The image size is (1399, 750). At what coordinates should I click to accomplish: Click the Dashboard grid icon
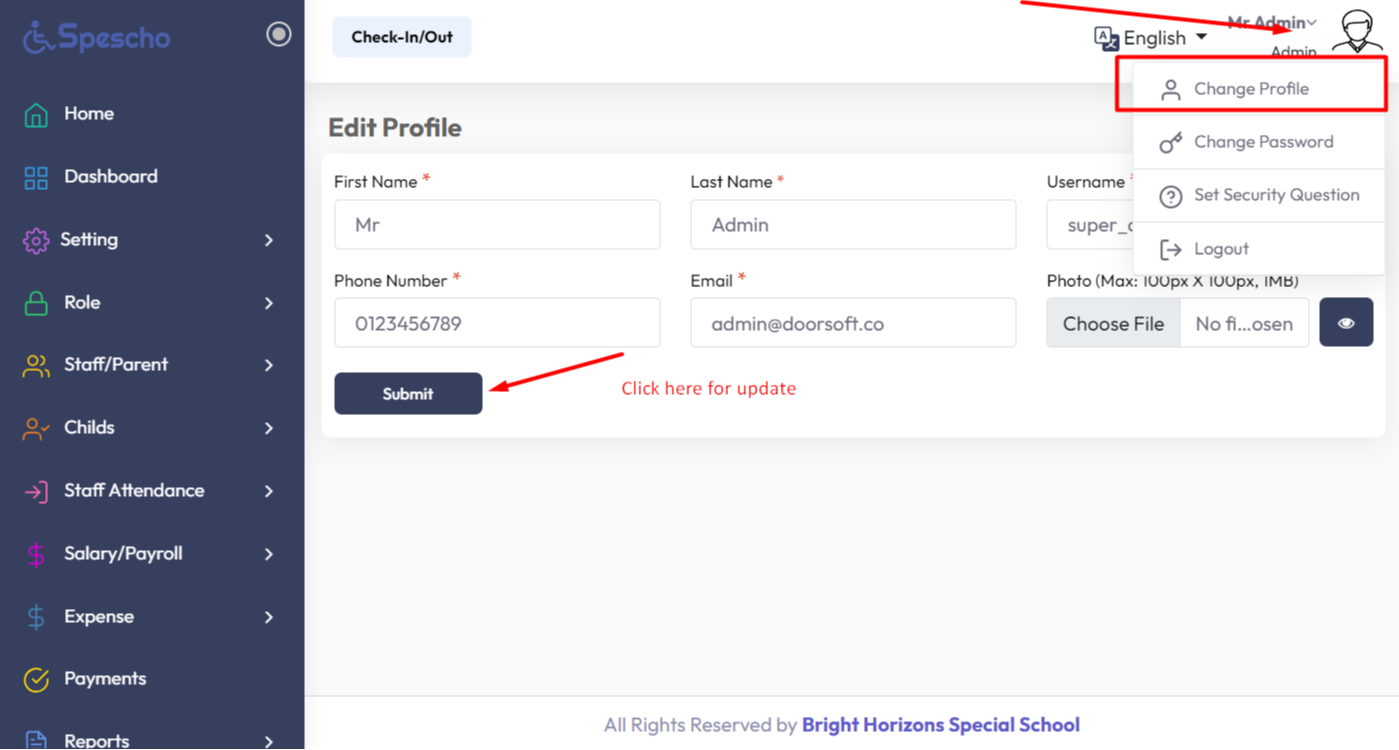pyautogui.click(x=36, y=178)
